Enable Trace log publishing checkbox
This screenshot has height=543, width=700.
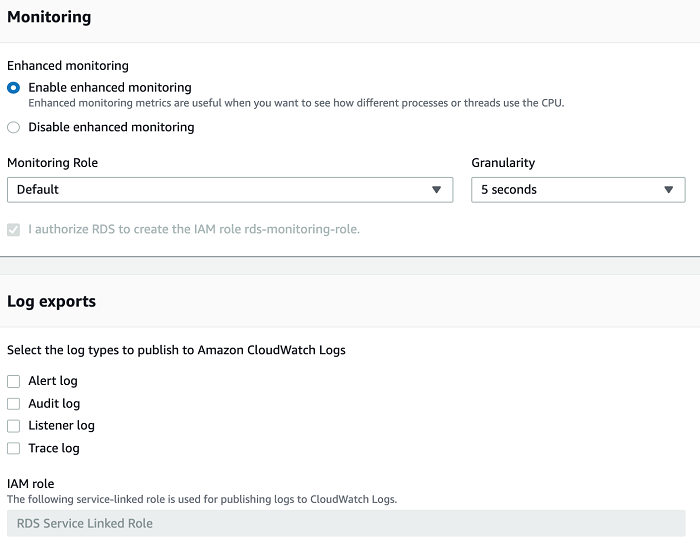[x=13, y=448]
